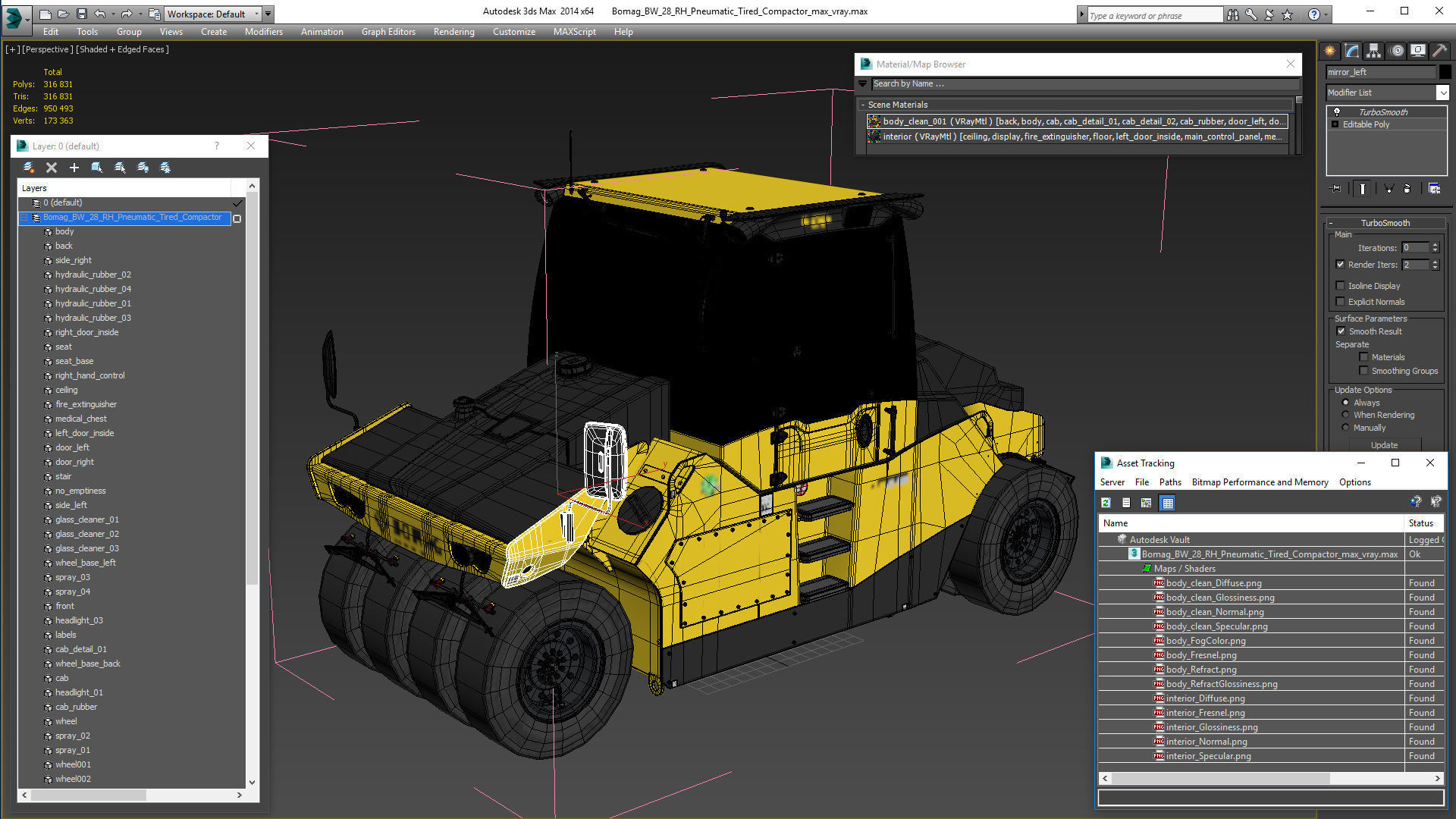Viewport: 1456px width, 819px height.
Task: Open the Motion command panel tab
Action: (x=1396, y=51)
